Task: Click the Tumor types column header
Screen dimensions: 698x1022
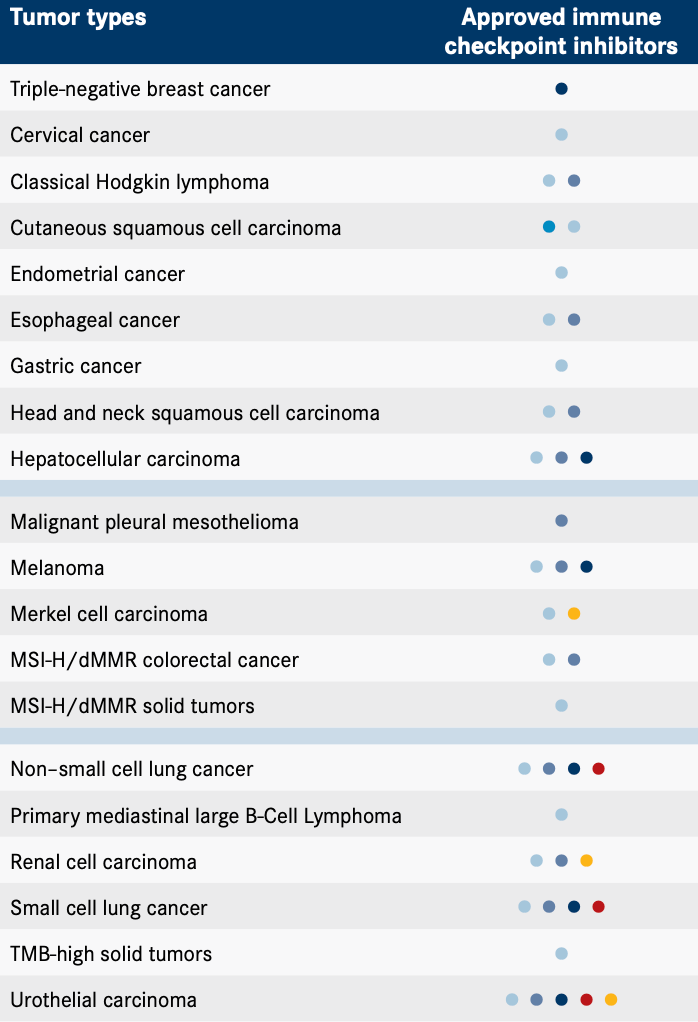Action: click(x=78, y=18)
